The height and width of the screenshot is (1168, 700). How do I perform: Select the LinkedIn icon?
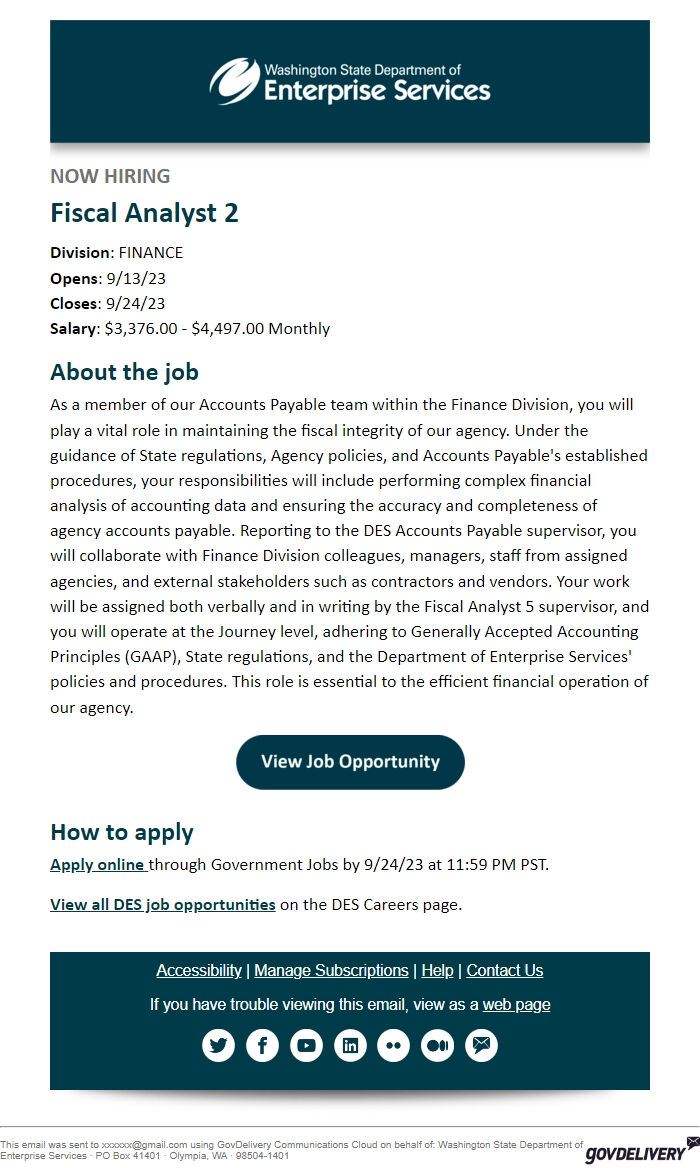coord(350,1045)
